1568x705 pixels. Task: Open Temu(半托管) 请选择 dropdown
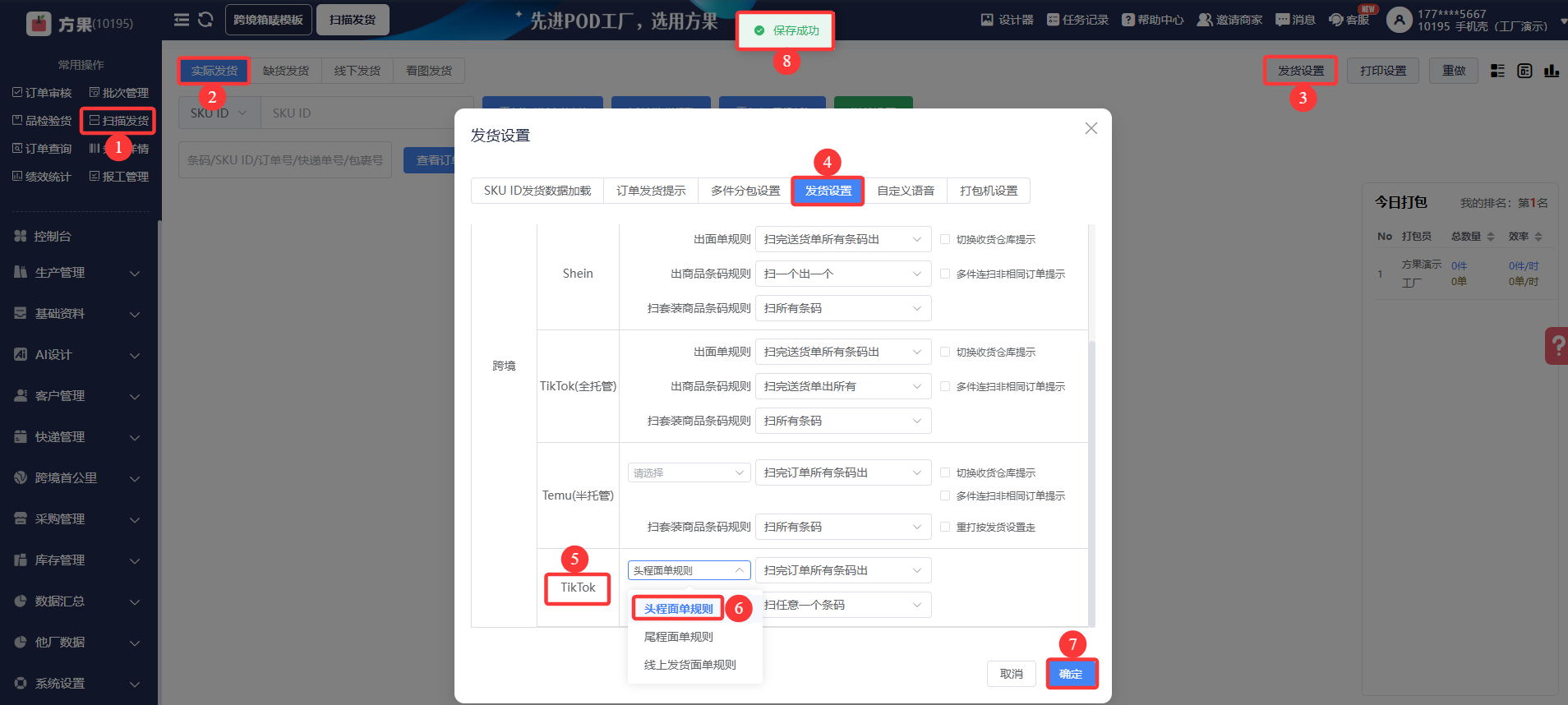tap(689, 472)
